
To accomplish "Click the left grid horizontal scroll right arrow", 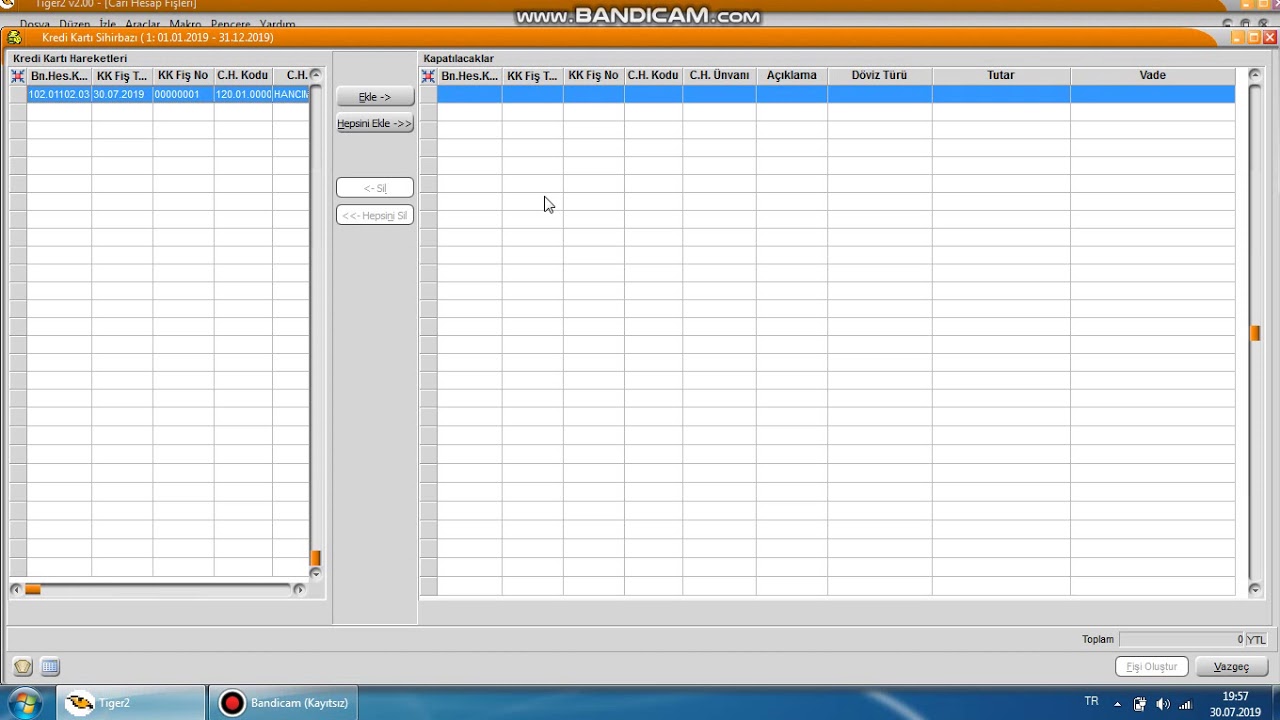I will point(299,590).
